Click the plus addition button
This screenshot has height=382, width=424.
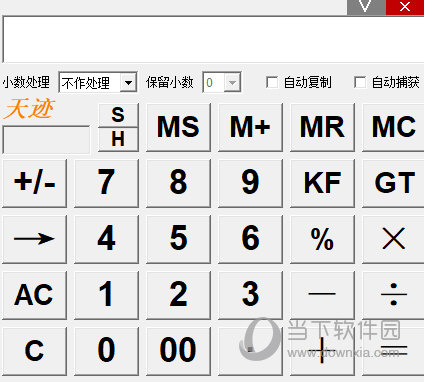point(322,351)
